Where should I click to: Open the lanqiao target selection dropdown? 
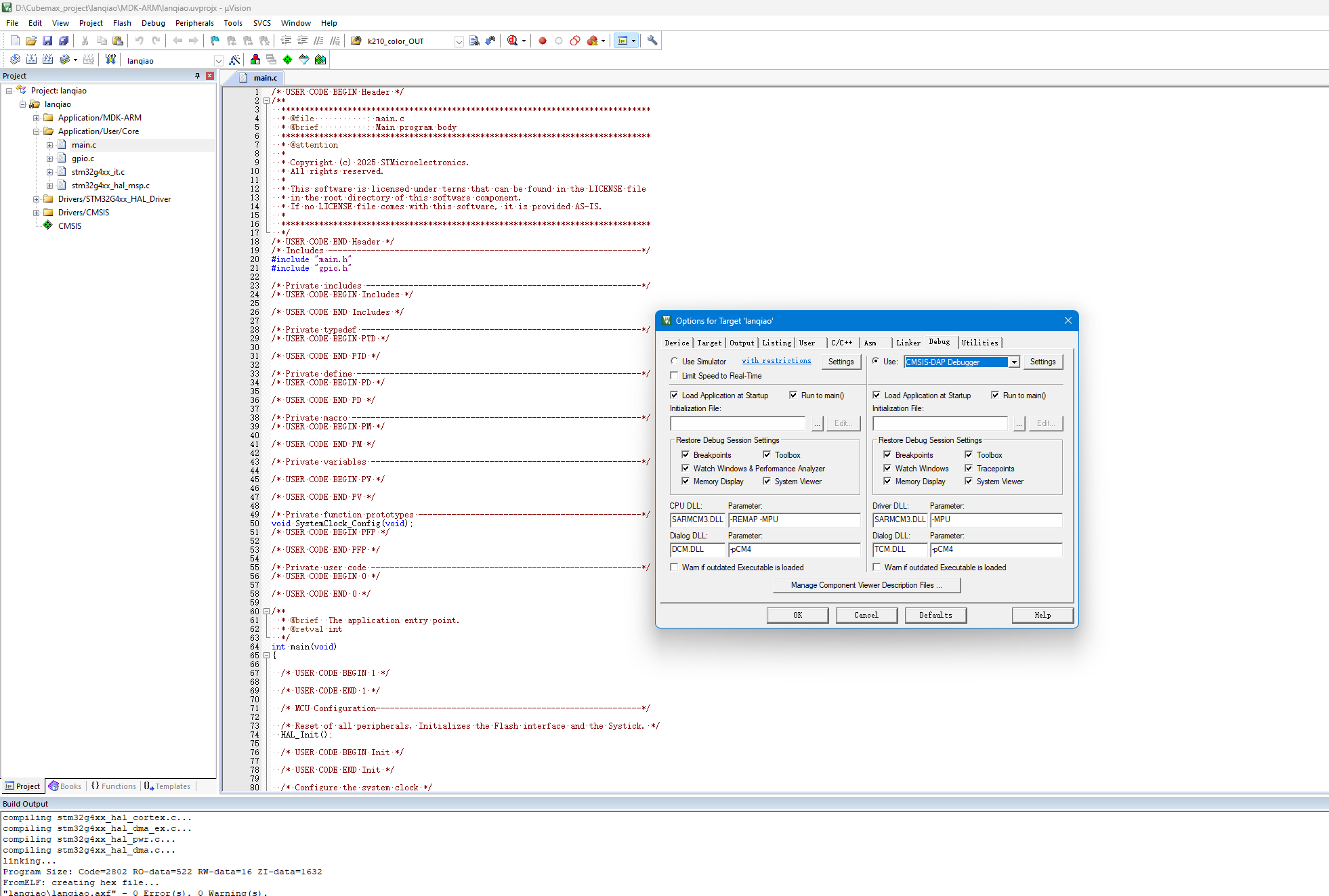point(218,61)
